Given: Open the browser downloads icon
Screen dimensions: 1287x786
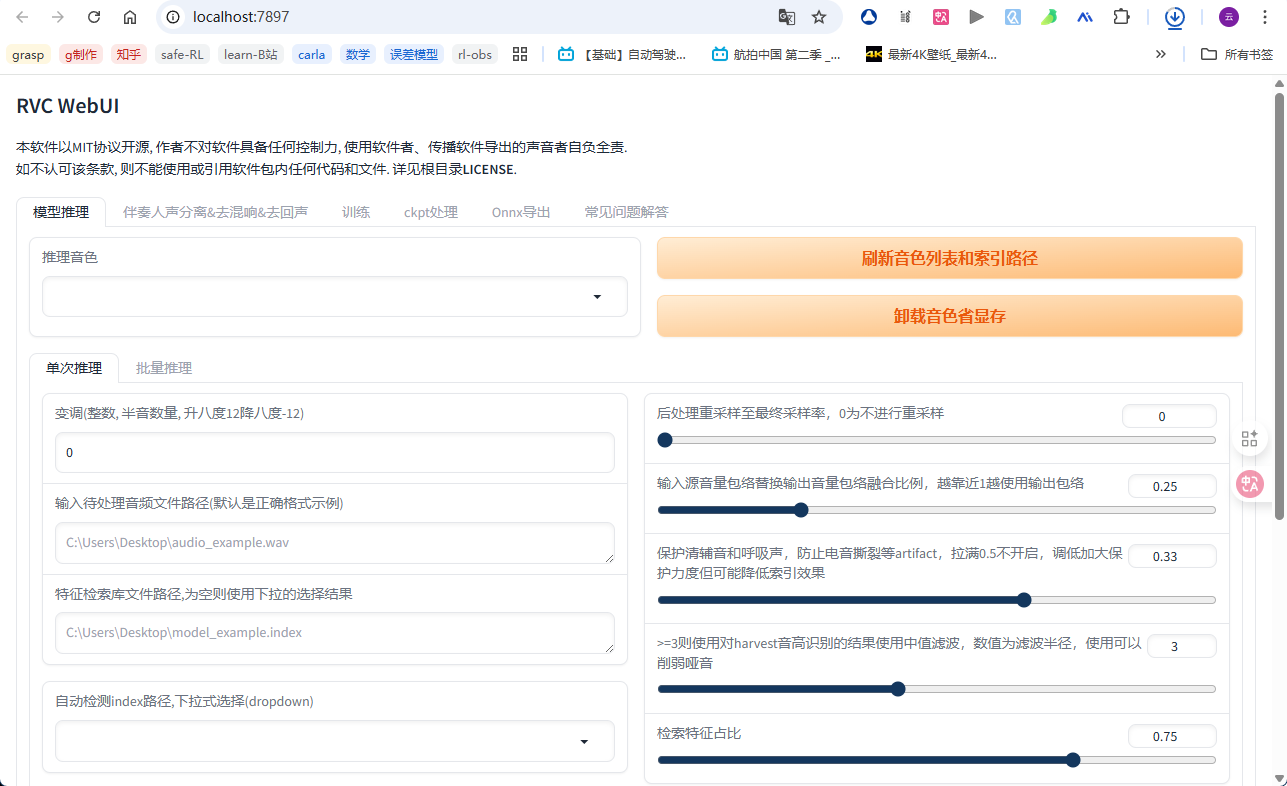Looking at the screenshot, I should click(x=1175, y=17).
